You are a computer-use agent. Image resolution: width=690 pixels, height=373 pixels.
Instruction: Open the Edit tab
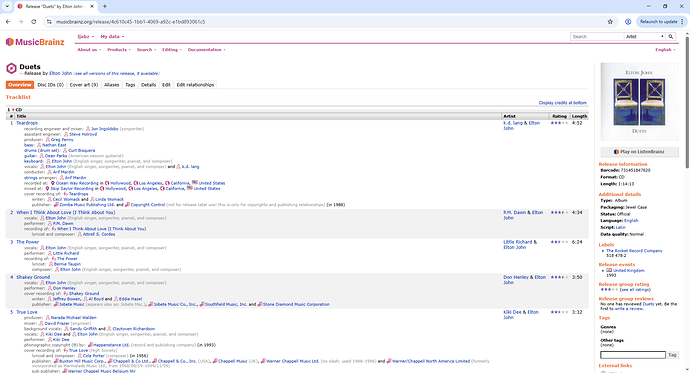(166, 85)
